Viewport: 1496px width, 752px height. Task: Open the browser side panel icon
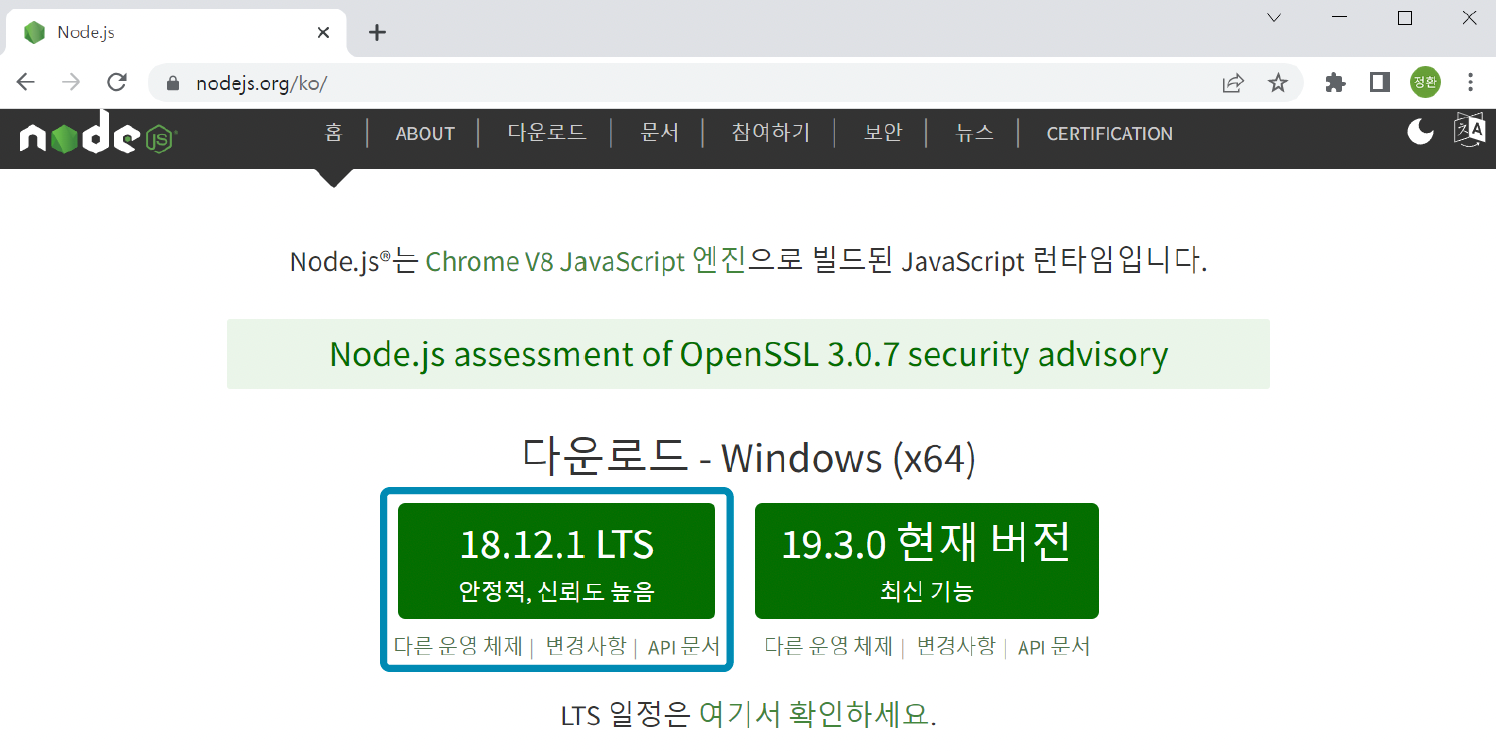pos(1380,83)
